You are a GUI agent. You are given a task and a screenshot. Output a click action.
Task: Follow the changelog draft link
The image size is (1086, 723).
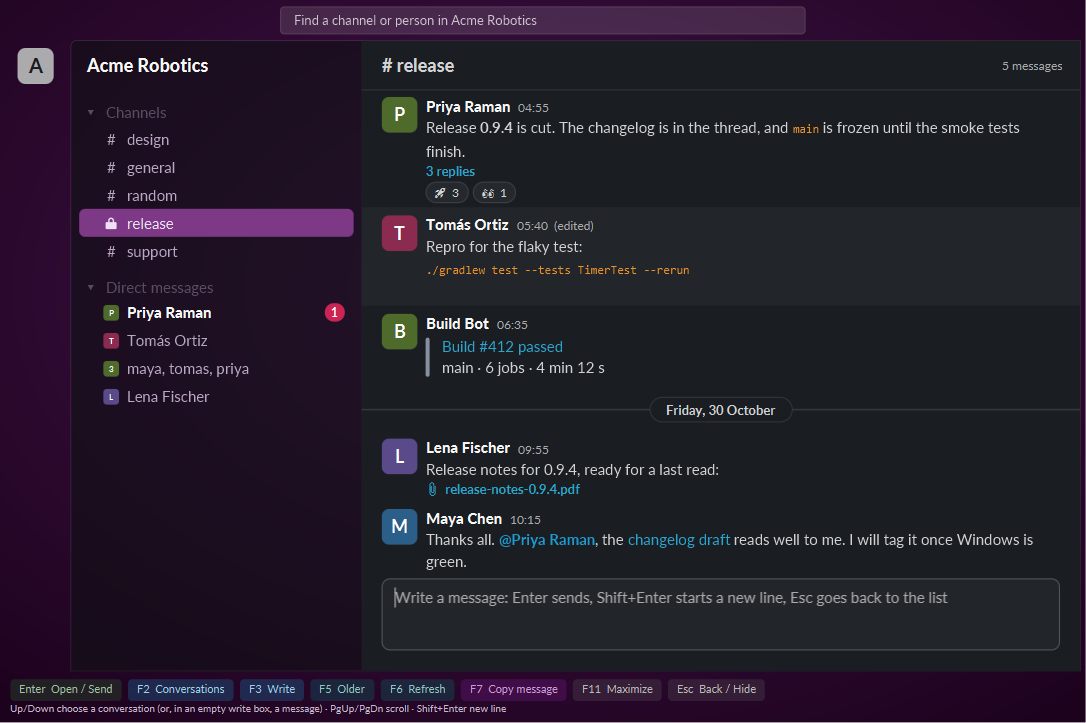[x=679, y=540]
